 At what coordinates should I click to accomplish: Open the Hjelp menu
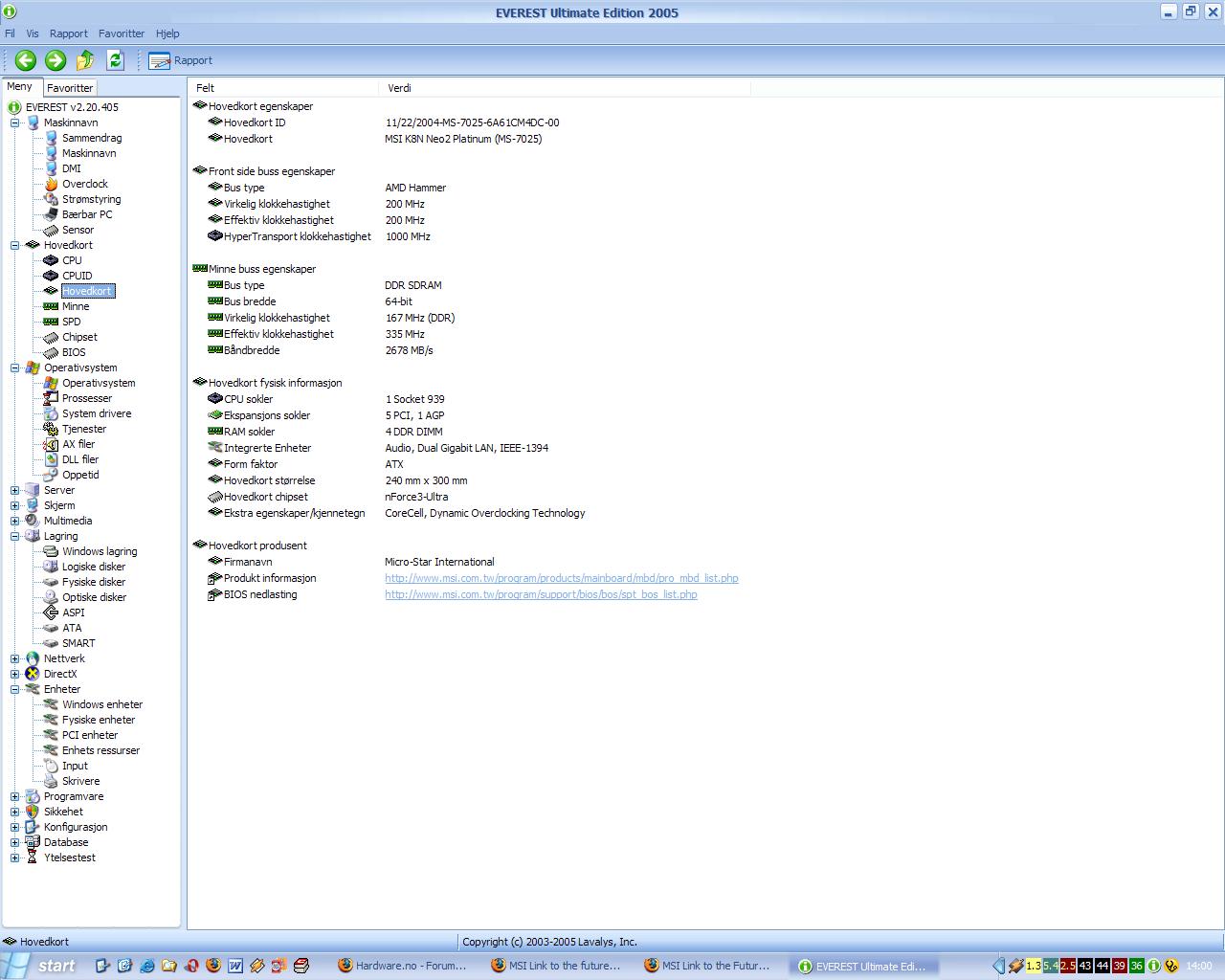point(167,33)
